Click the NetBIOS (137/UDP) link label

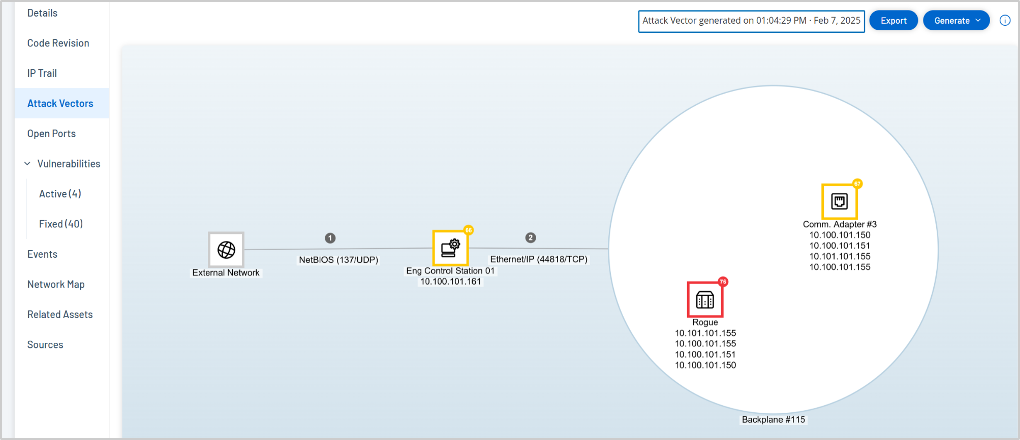338,260
